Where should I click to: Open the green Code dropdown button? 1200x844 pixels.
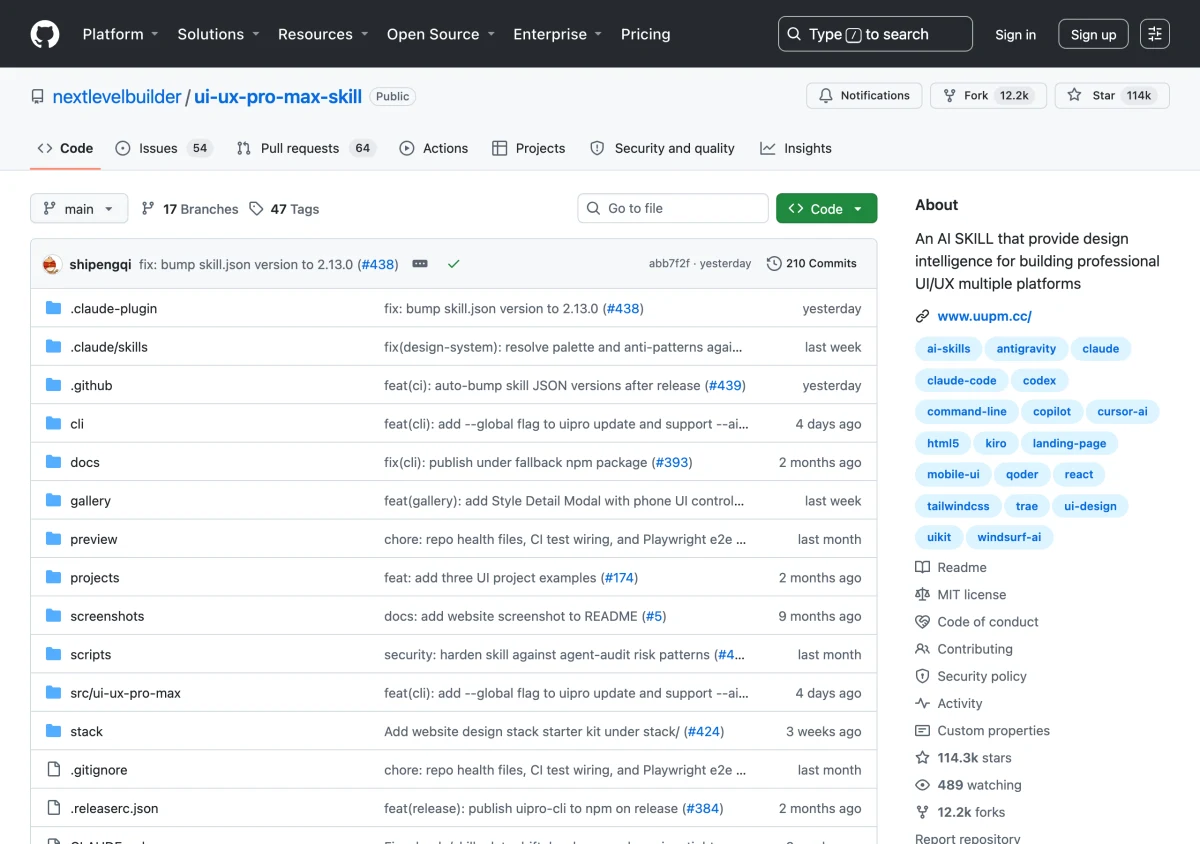pos(826,208)
